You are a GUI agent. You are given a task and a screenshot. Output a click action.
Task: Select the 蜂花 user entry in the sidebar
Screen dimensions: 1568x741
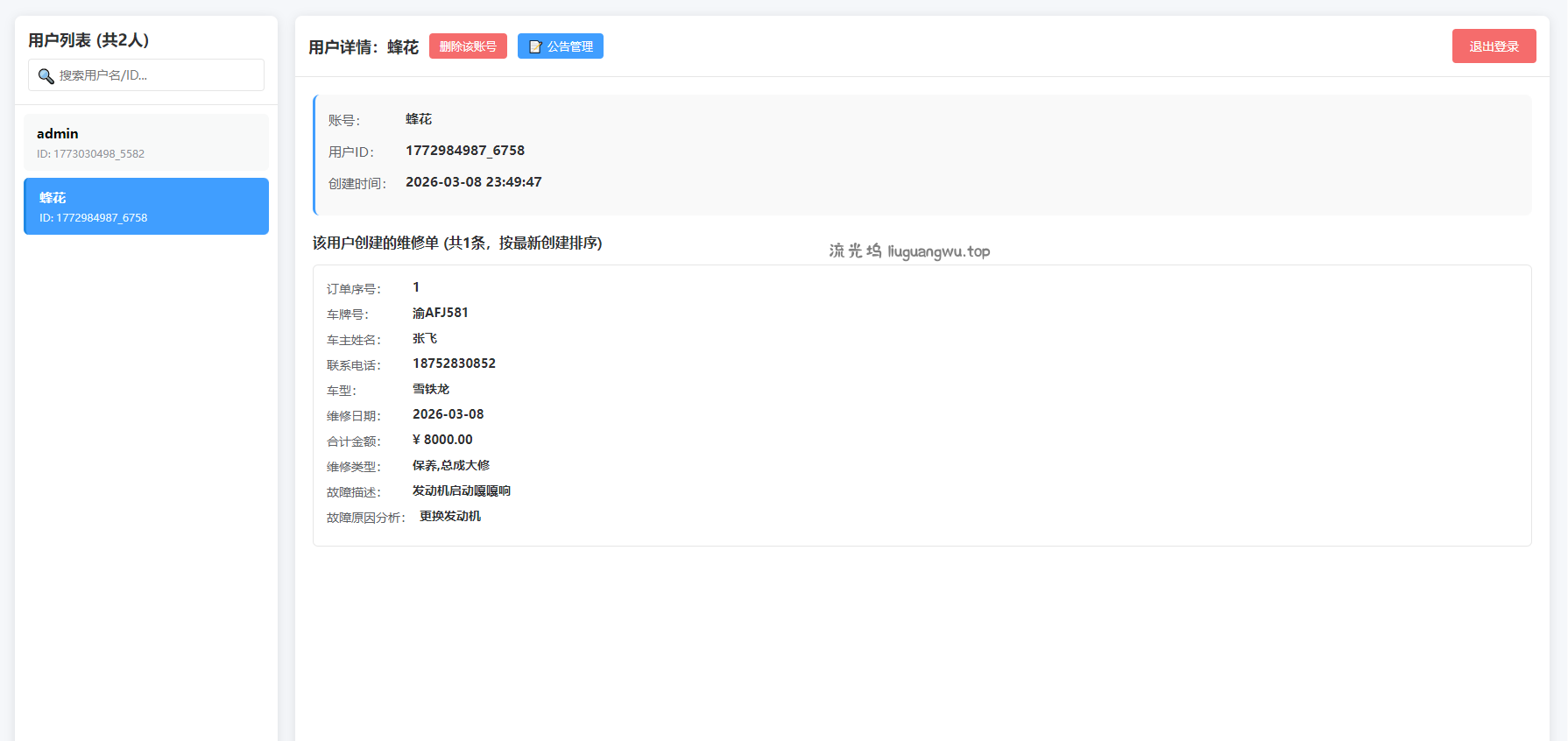[146, 207]
